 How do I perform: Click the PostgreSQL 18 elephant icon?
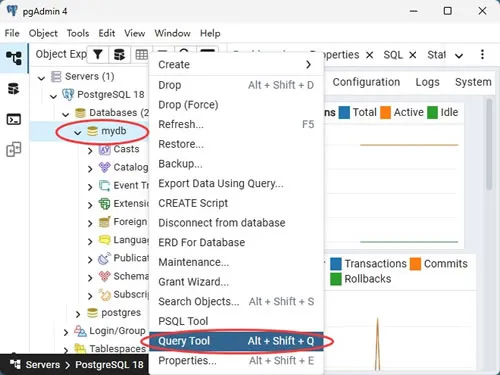[x=68, y=95]
